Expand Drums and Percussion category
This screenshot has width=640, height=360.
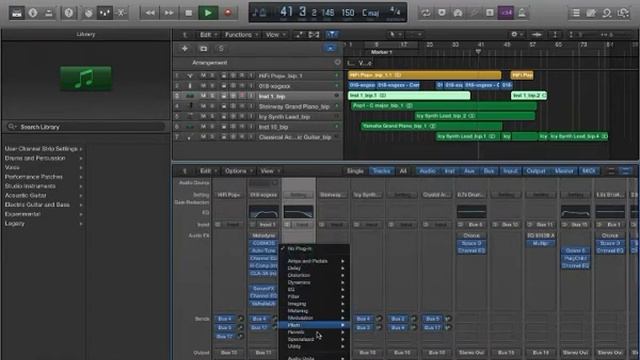pyautogui.click(x=43, y=158)
